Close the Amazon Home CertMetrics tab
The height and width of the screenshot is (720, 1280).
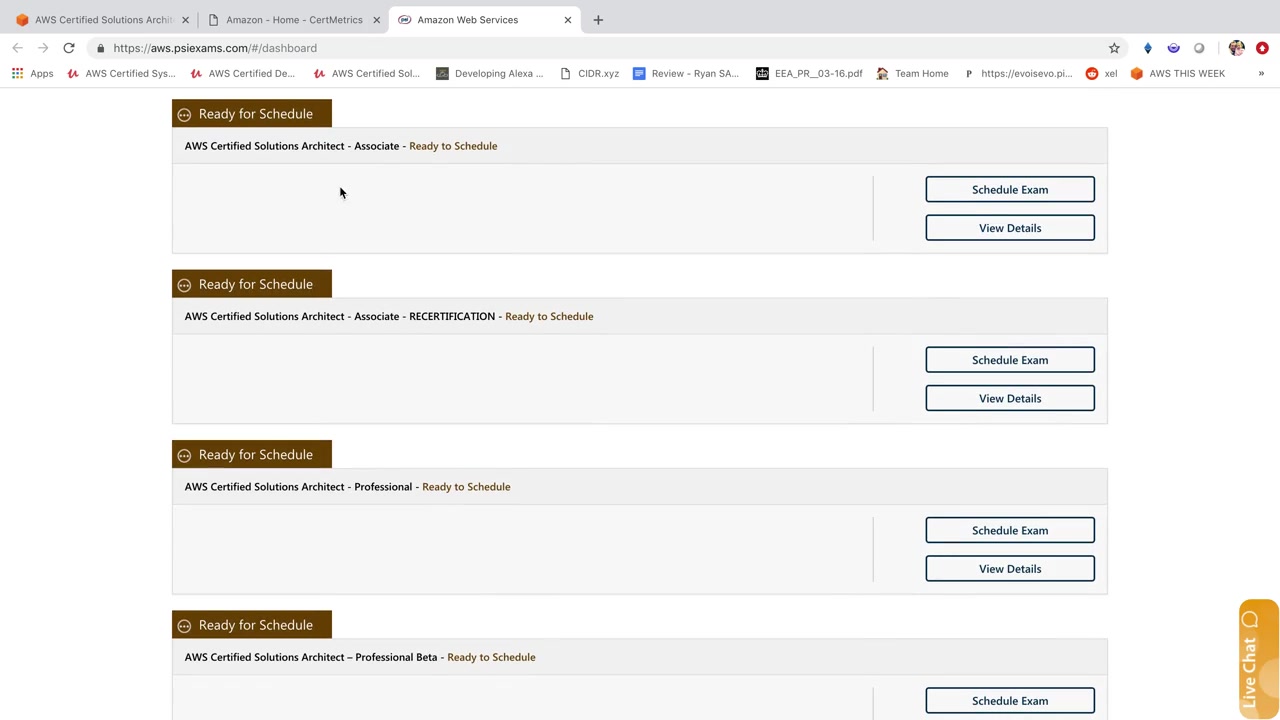(376, 20)
